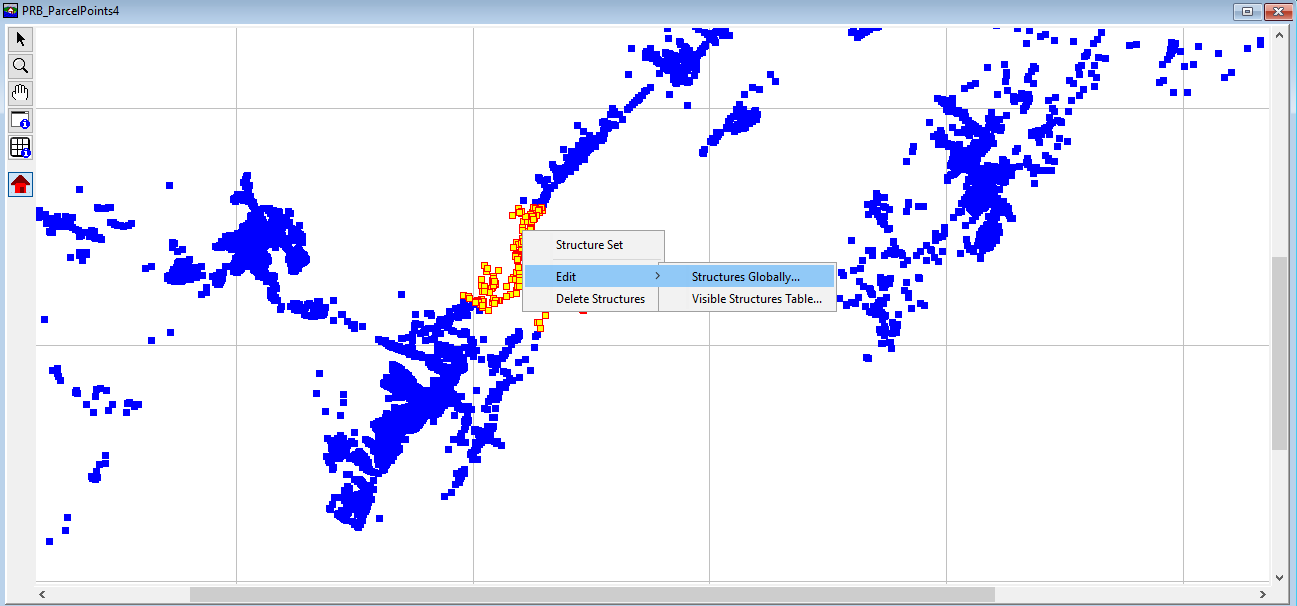Select the red house structure tool
The width and height of the screenshot is (1297, 606).
point(20,184)
